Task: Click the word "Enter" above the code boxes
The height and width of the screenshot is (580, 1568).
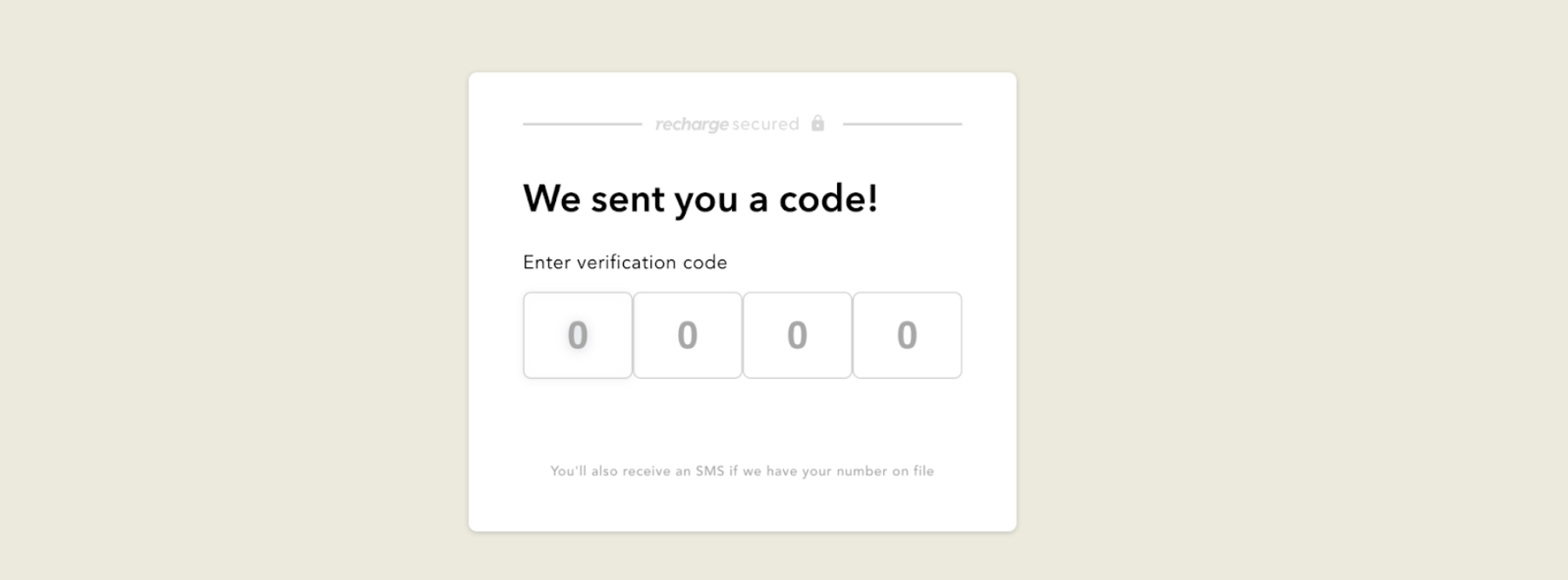Action: point(546,262)
